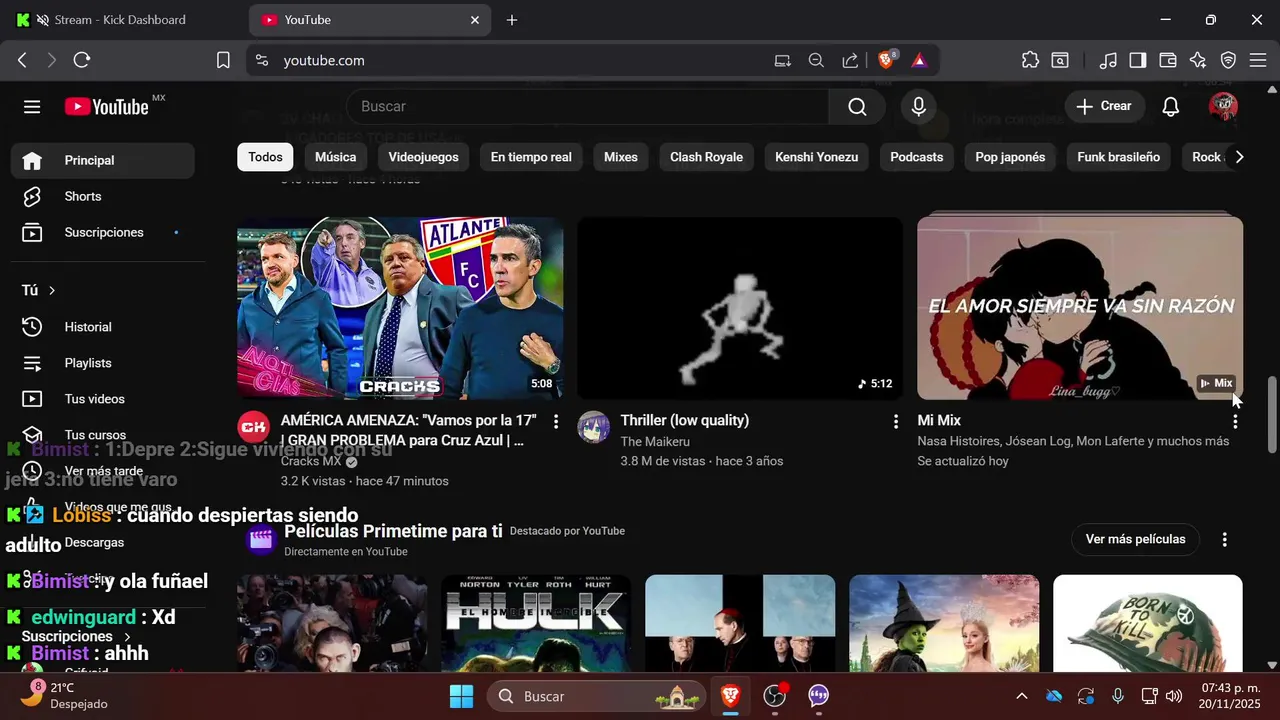Open browser zoom magnifier icon
Viewport: 1280px width, 720px height.
pyautogui.click(x=816, y=60)
